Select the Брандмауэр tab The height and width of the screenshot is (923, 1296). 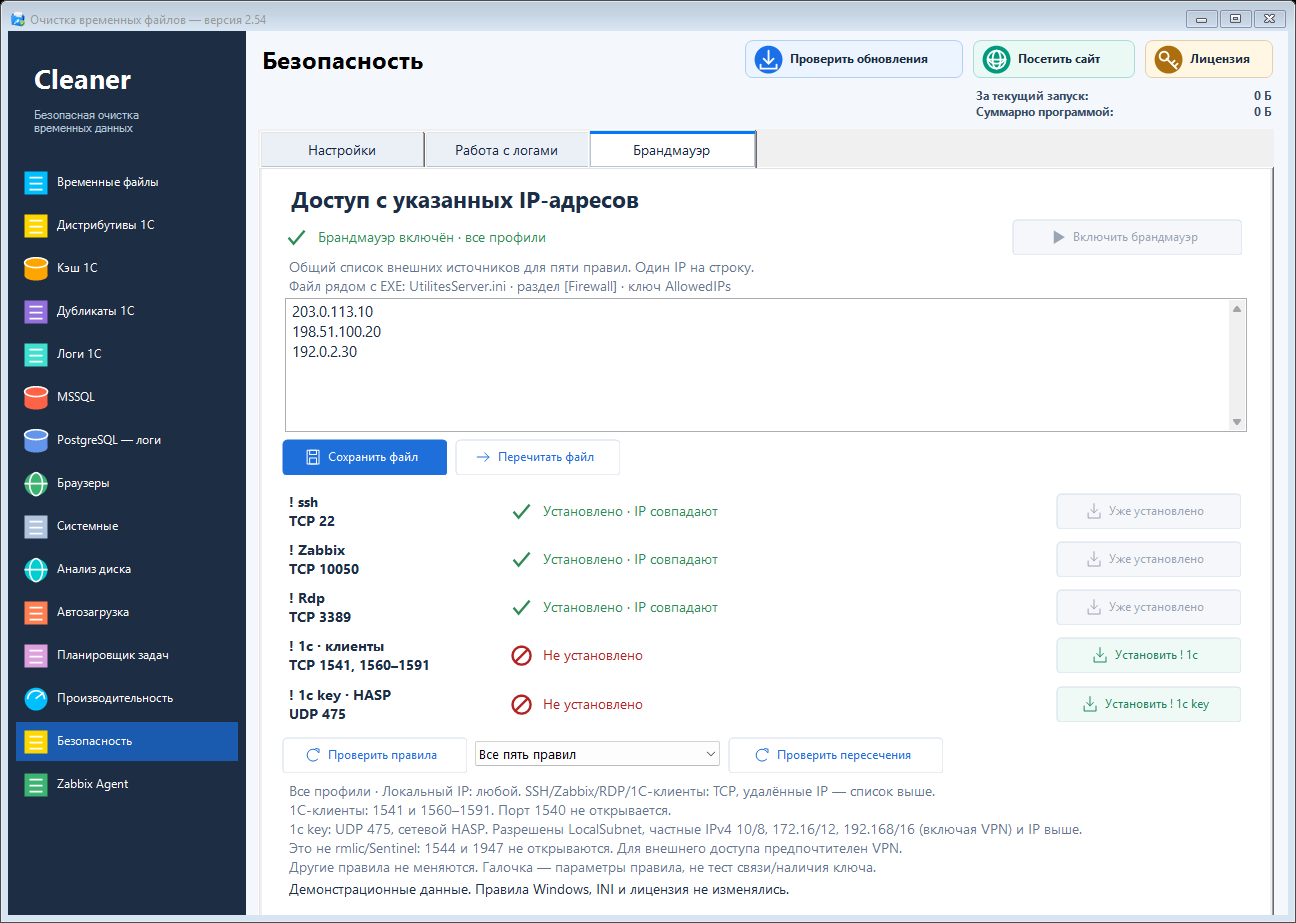point(672,150)
